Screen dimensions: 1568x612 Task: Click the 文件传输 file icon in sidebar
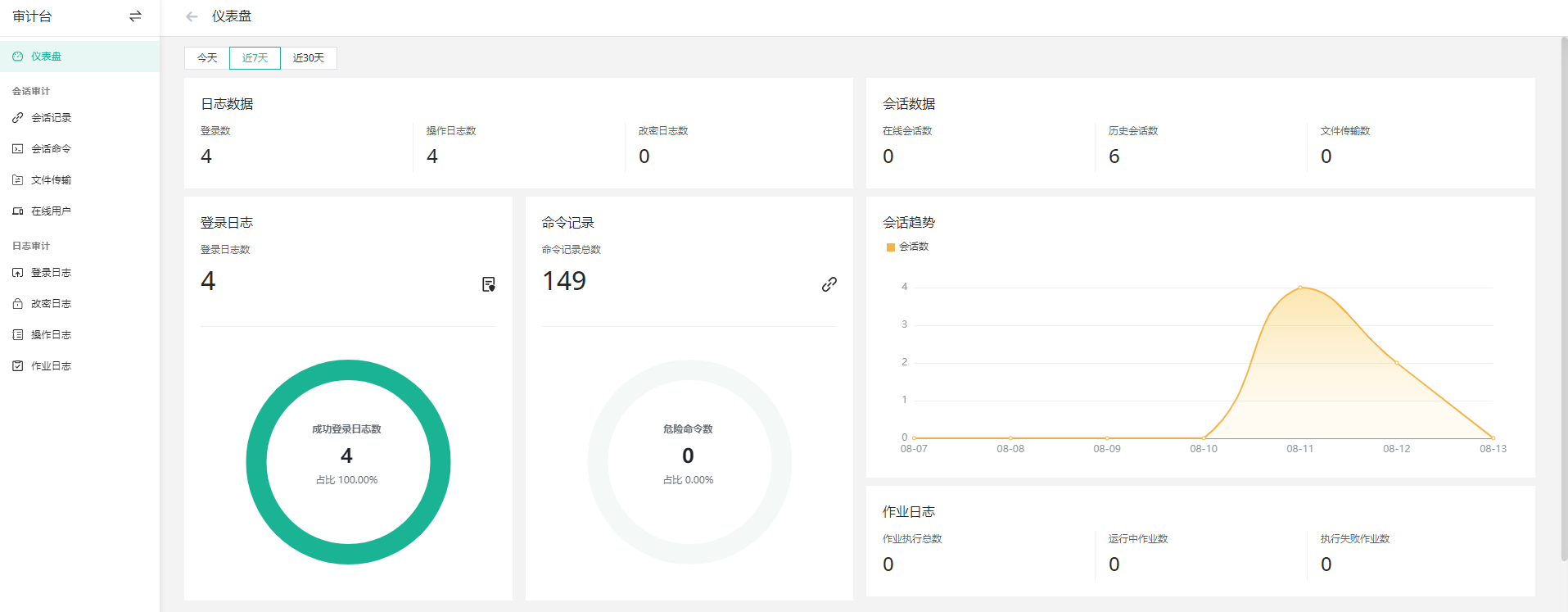point(17,180)
